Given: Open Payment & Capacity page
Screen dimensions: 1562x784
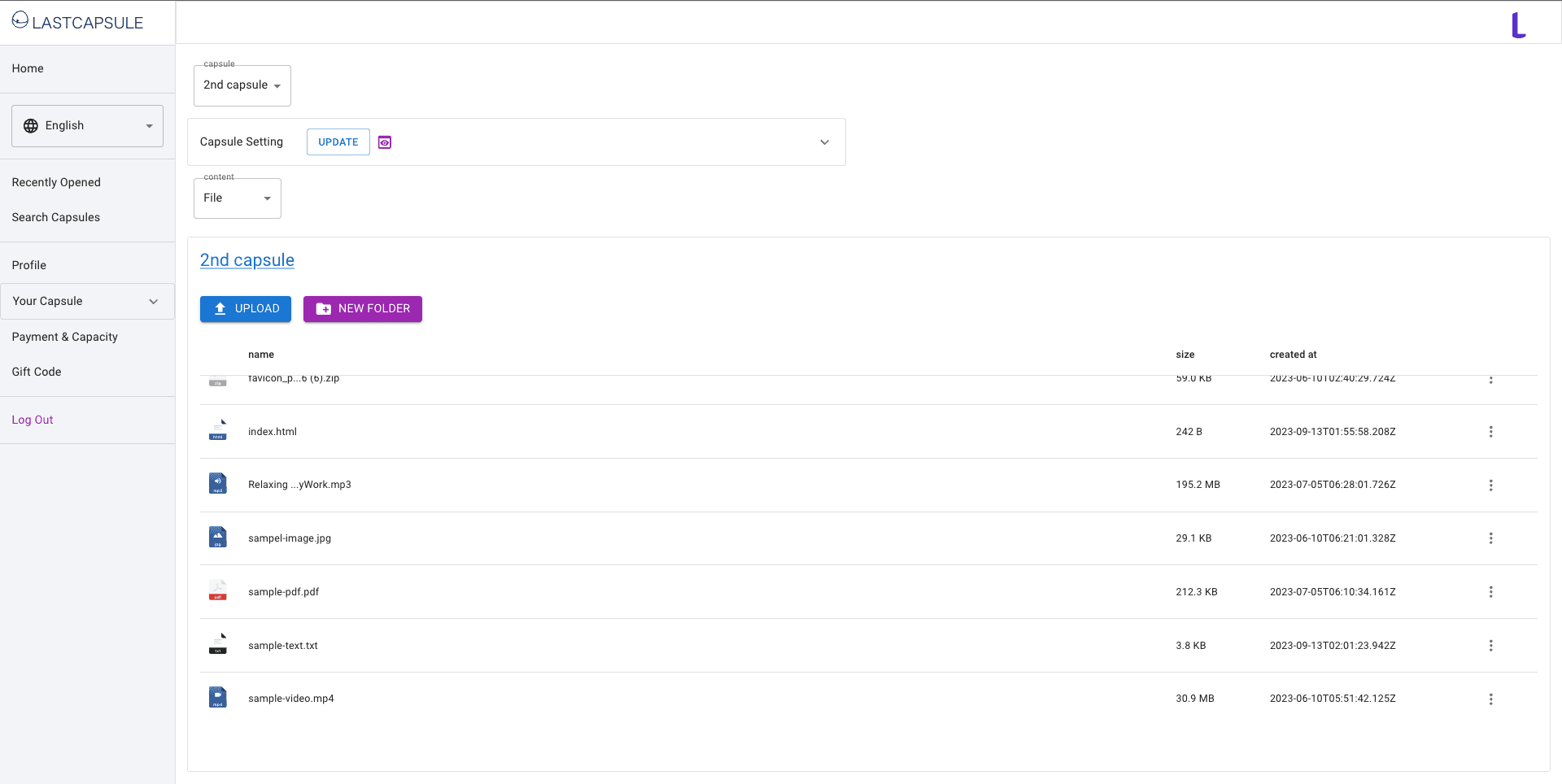Looking at the screenshot, I should (64, 337).
